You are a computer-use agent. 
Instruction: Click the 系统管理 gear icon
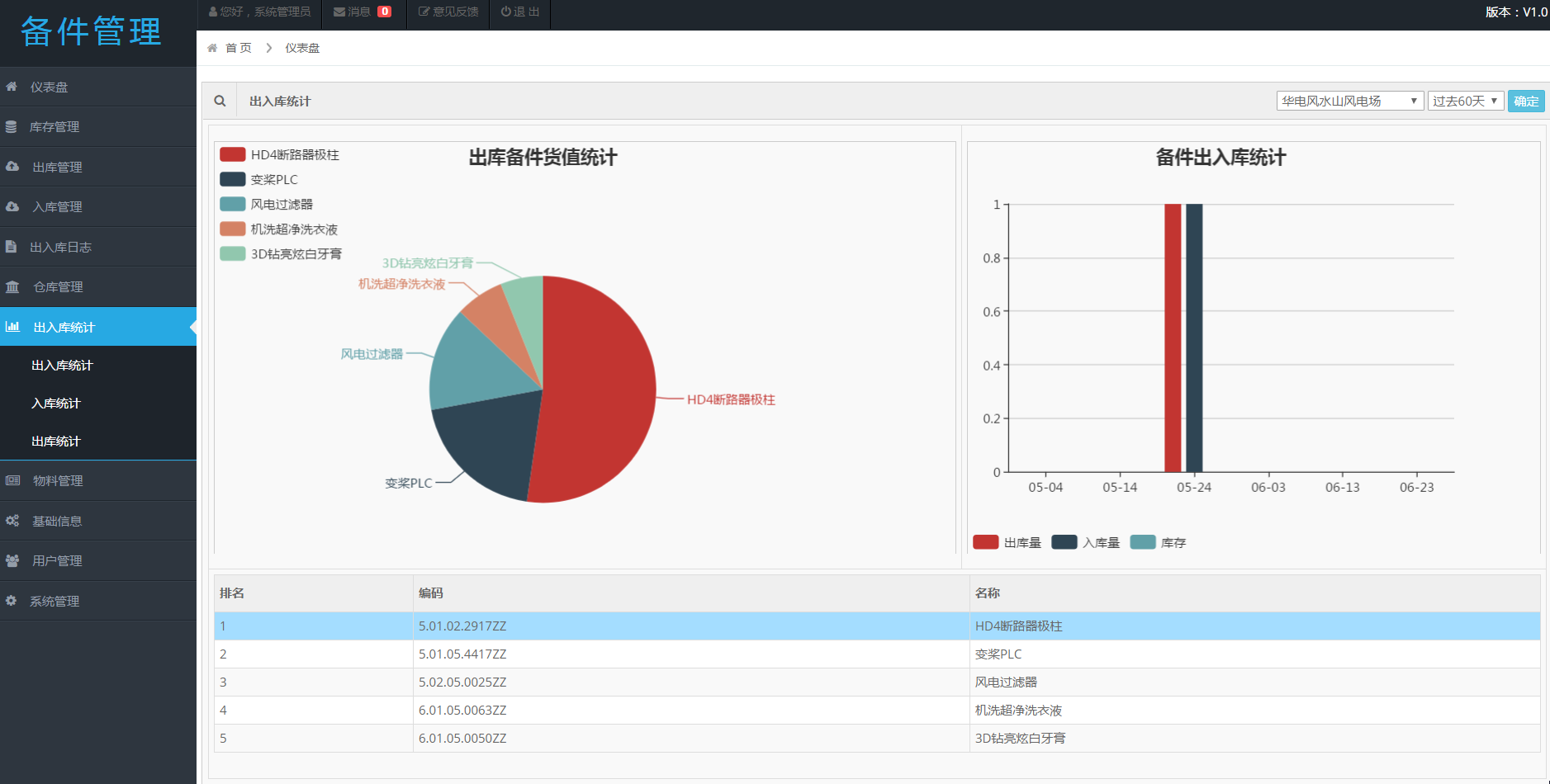pos(12,601)
